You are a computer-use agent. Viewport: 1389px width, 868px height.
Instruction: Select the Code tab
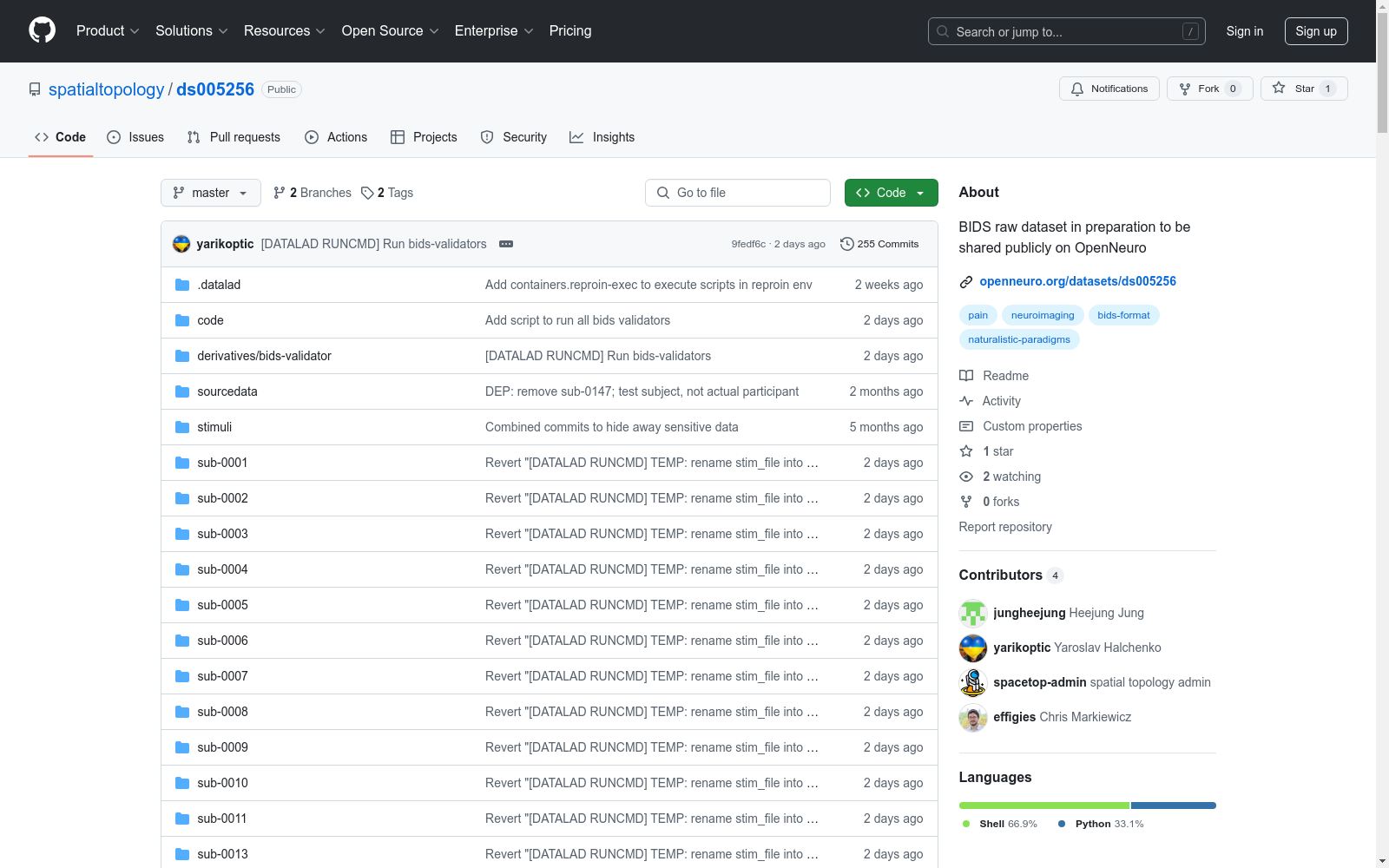(x=61, y=137)
